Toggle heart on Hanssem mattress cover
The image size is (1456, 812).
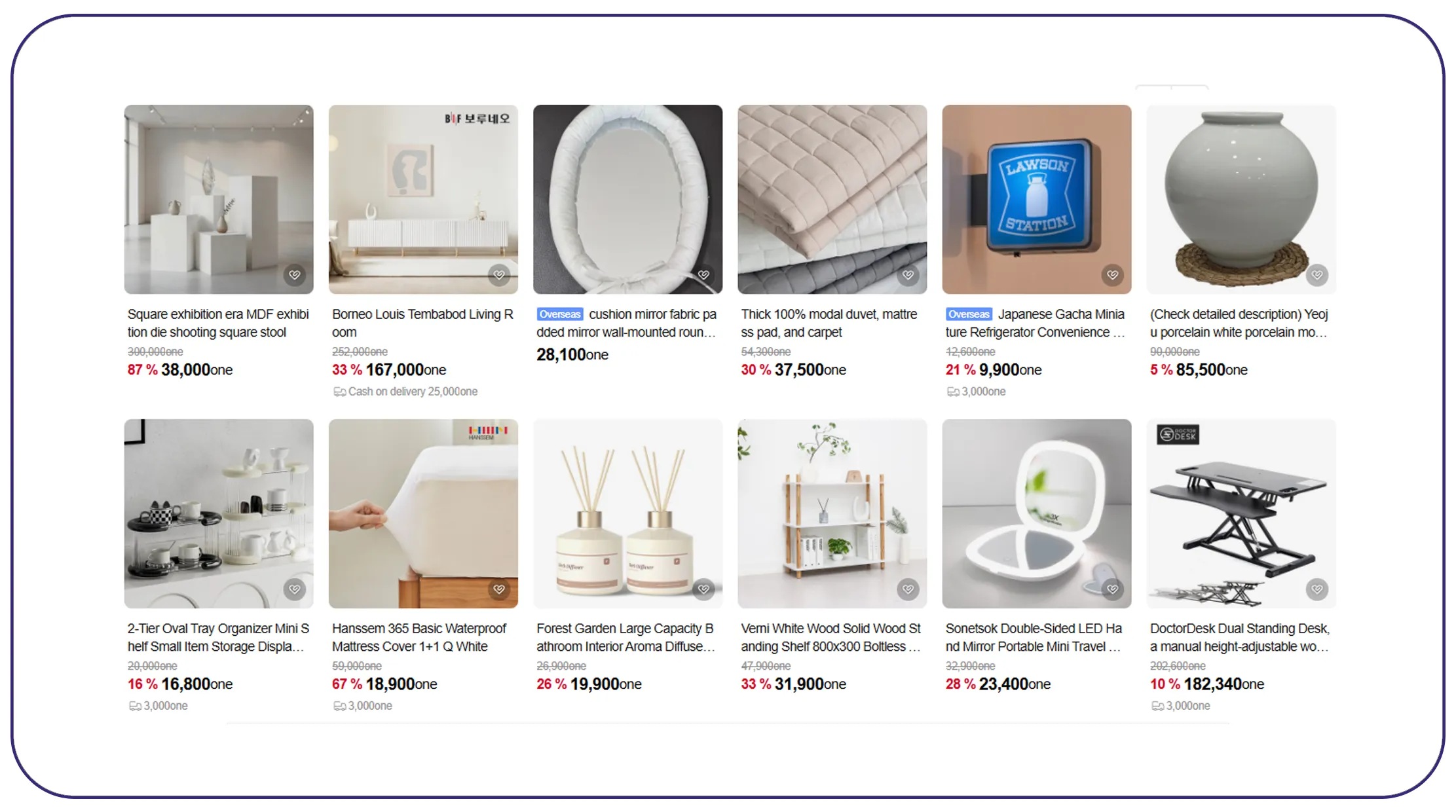click(x=499, y=589)
